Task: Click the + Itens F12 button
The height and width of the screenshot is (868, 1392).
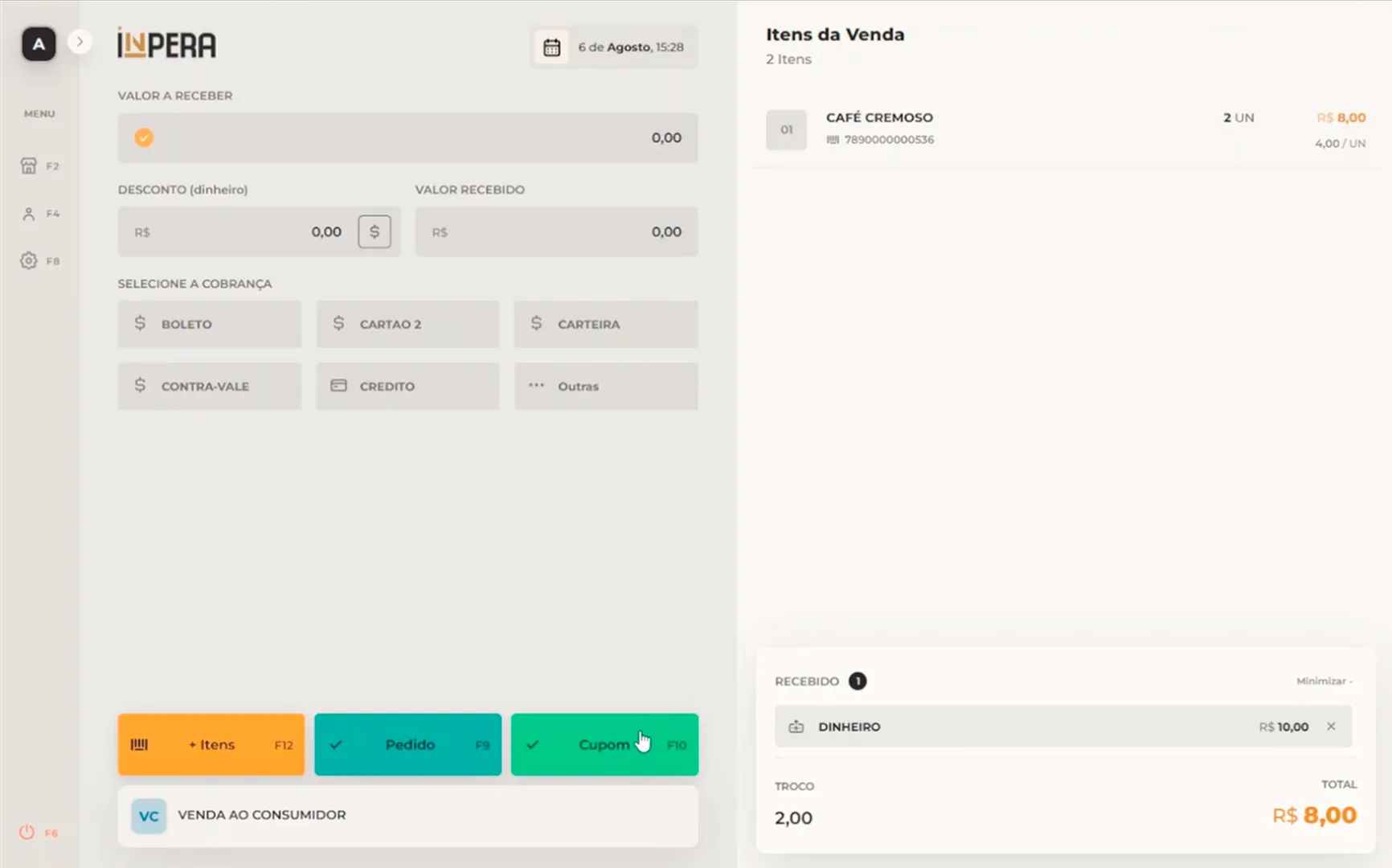Action: (x=211, y=745)
